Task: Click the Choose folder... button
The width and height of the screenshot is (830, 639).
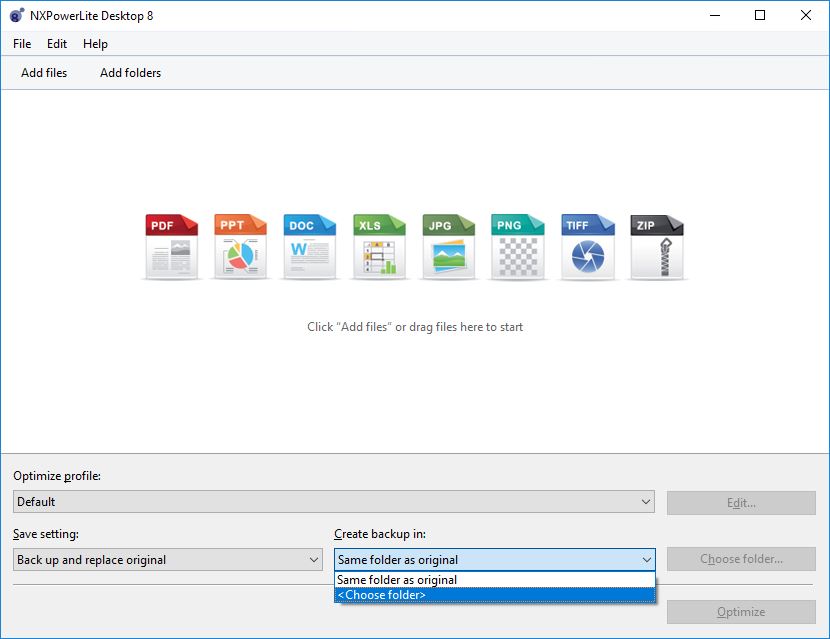Action: click(x=741, y=559)
